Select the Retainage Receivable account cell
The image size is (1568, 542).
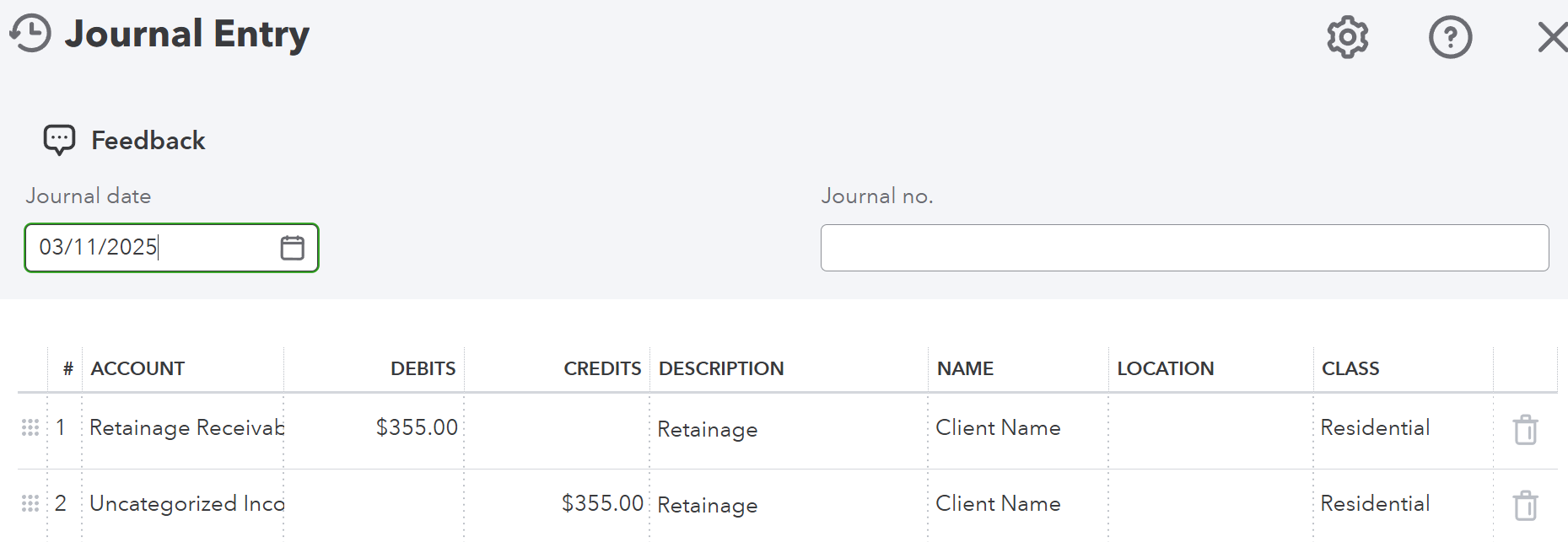tap(186, 428)
